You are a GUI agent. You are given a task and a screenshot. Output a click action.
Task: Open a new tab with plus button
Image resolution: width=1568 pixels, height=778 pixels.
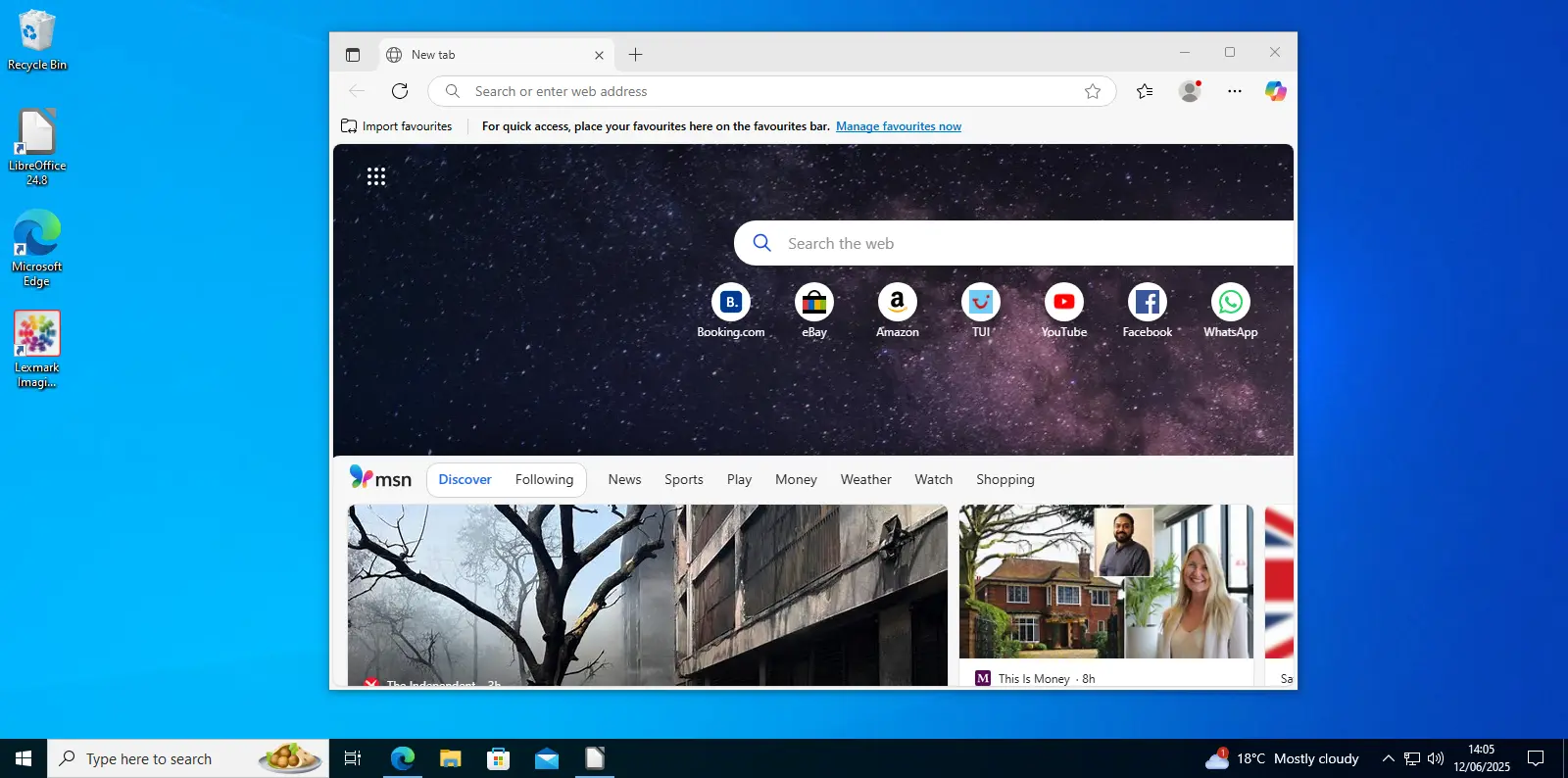point(635,55)
